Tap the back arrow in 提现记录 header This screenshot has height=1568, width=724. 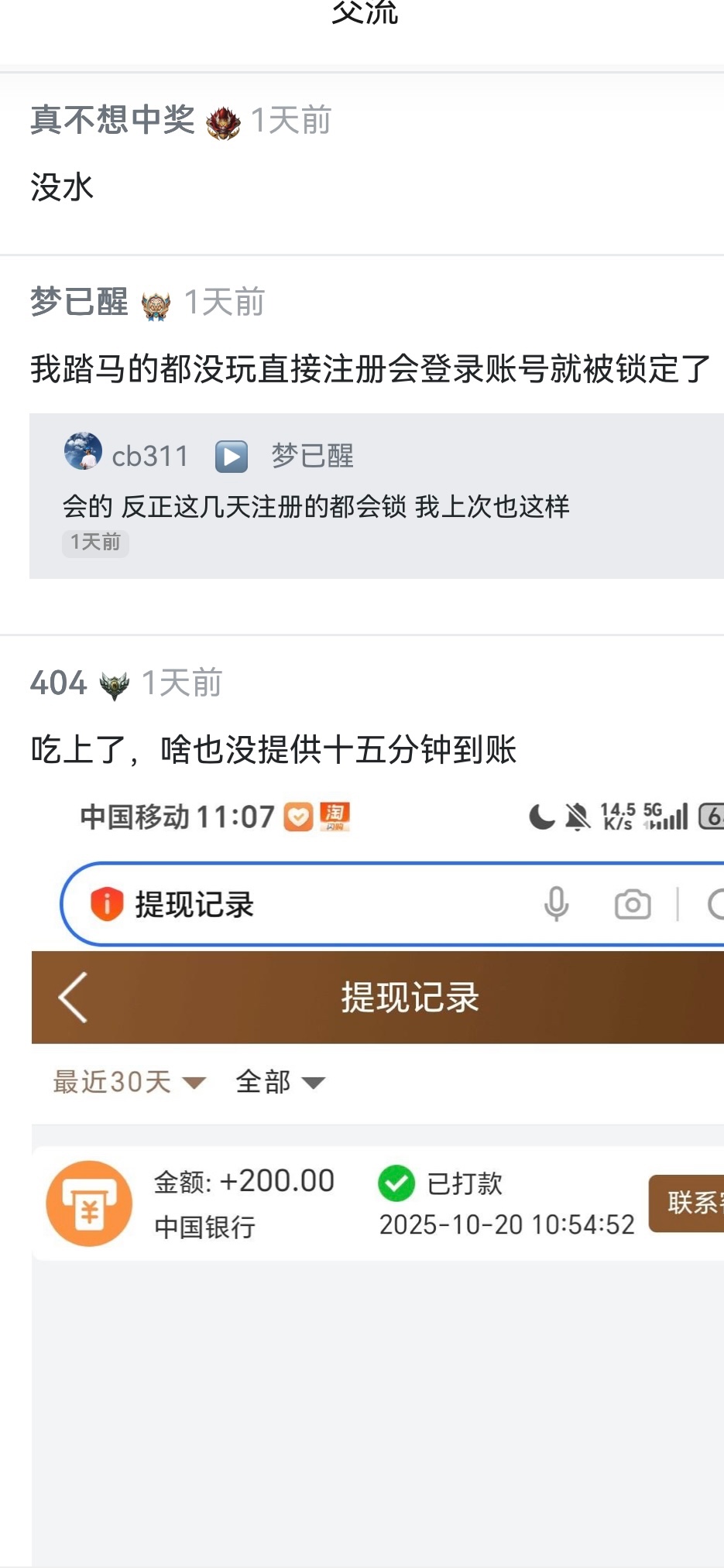(73, 997)
